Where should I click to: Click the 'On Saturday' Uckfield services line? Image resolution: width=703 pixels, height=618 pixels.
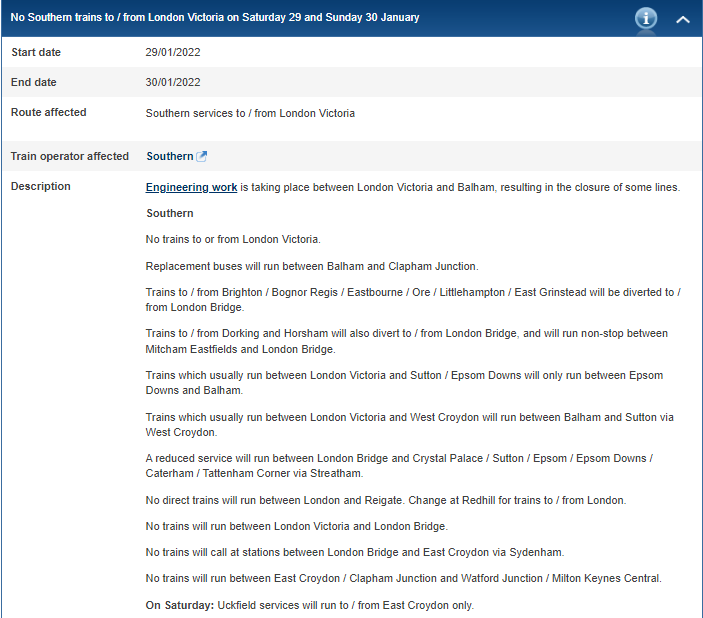pyautogui.click(x=310, y=605)
